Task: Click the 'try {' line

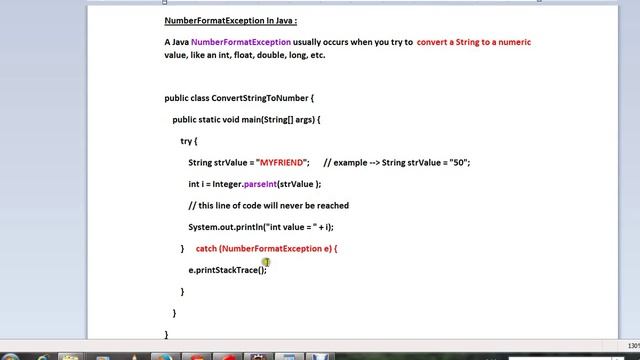Action: [189, 141]
